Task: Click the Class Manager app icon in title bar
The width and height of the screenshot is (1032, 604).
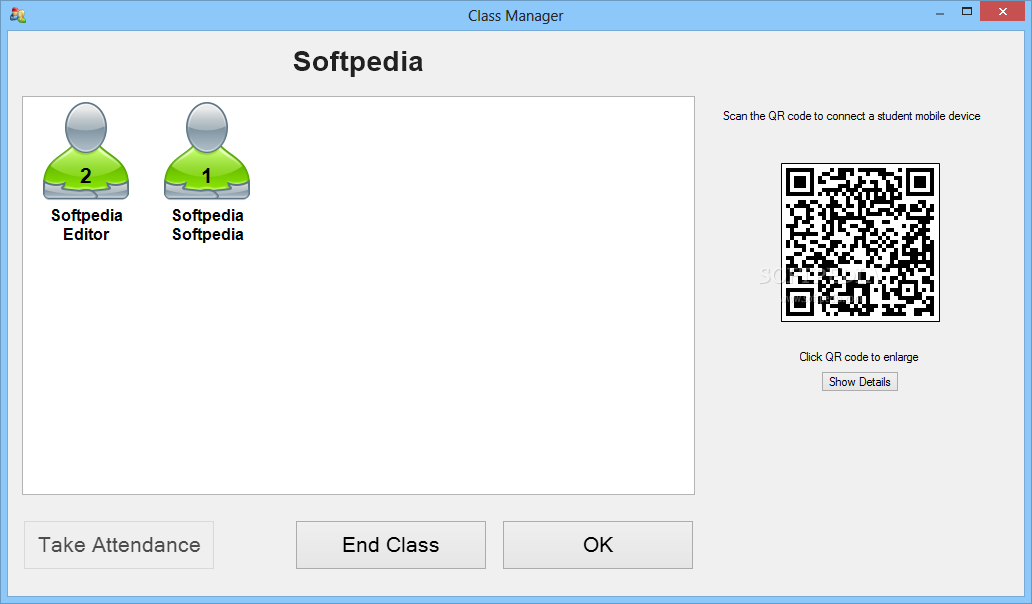Action: click(18, 15)
